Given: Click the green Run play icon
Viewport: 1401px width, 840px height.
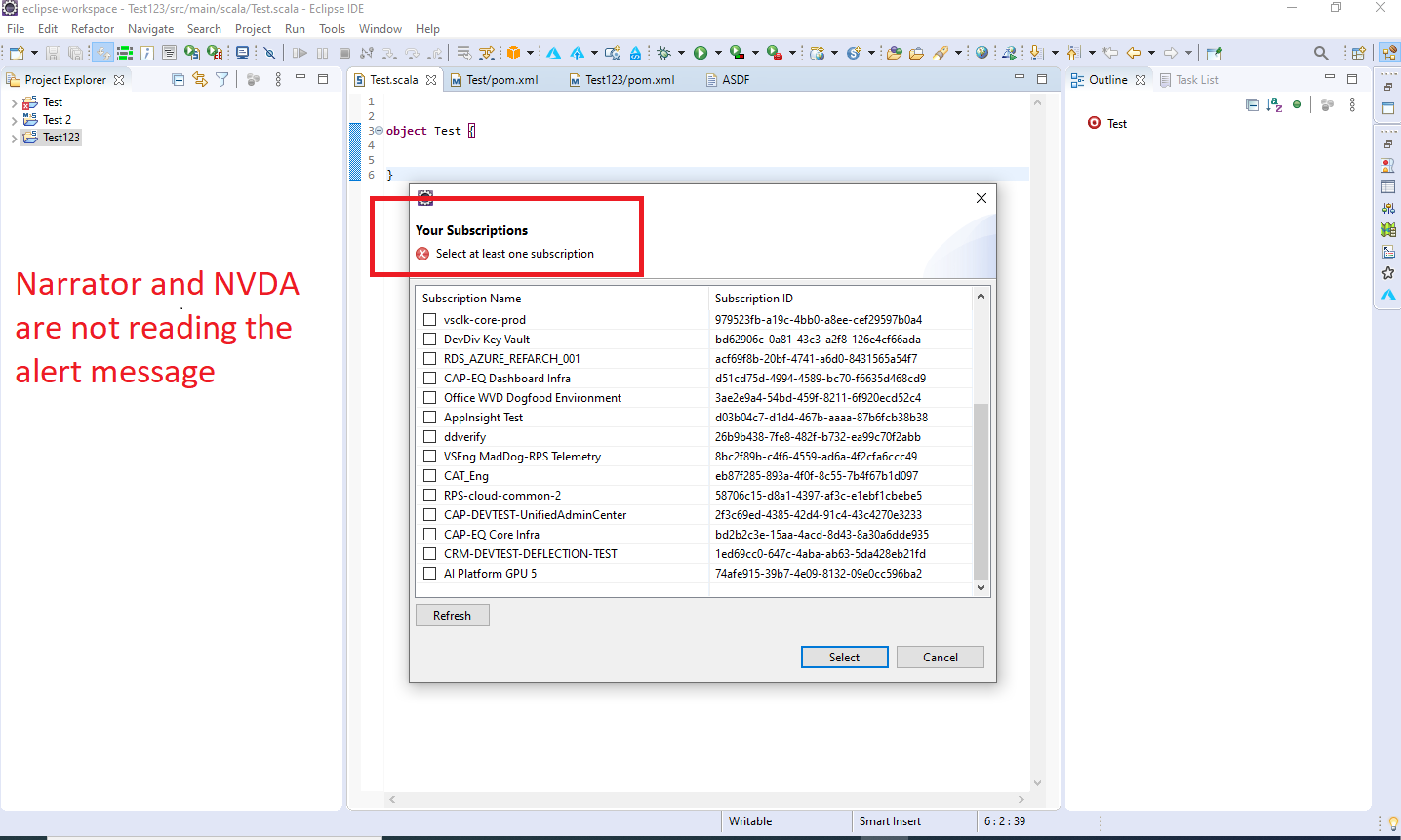Looking at the screenshot, I should pos(700,53).
